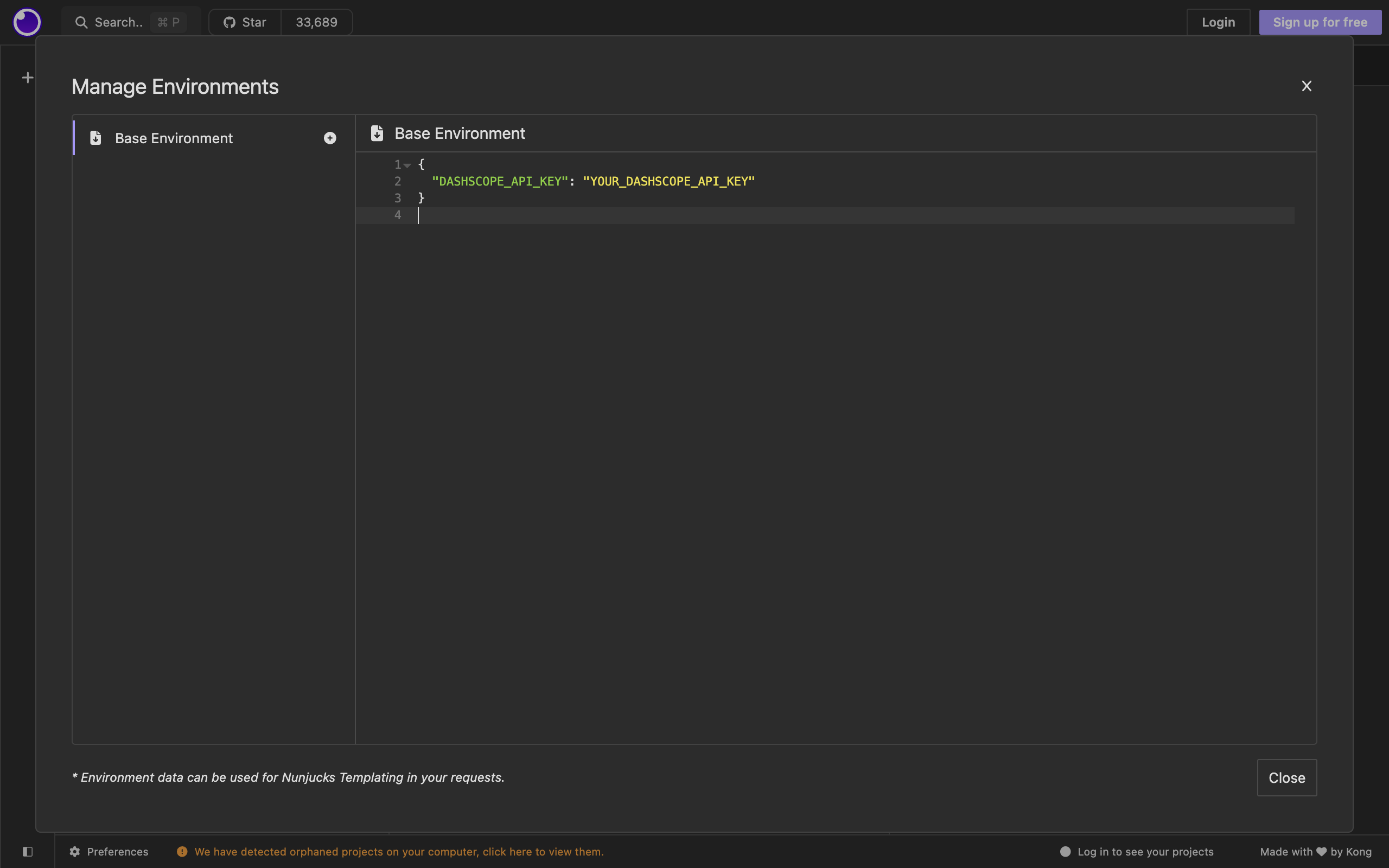Click the Base Environment file icon in sidebar
1389x868 pixels.
(x=96, y=138)
